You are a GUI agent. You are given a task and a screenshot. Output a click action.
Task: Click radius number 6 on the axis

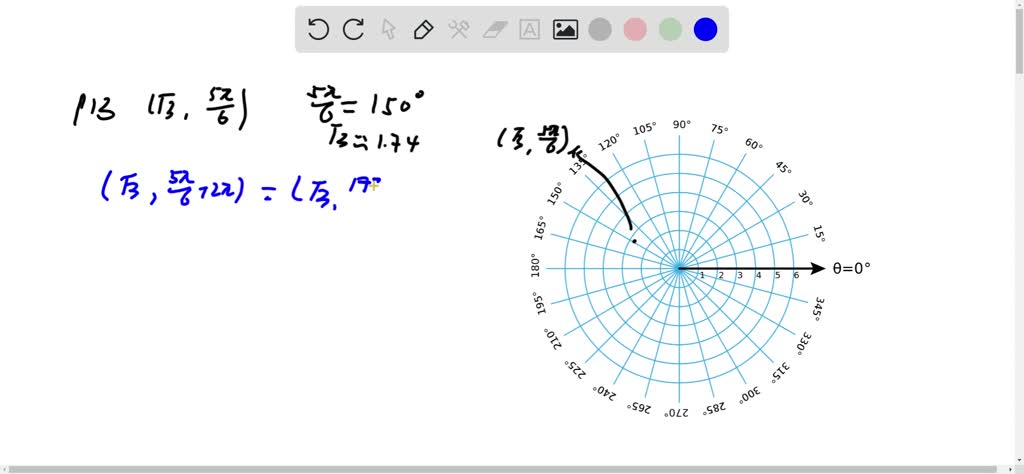(795, 276)
